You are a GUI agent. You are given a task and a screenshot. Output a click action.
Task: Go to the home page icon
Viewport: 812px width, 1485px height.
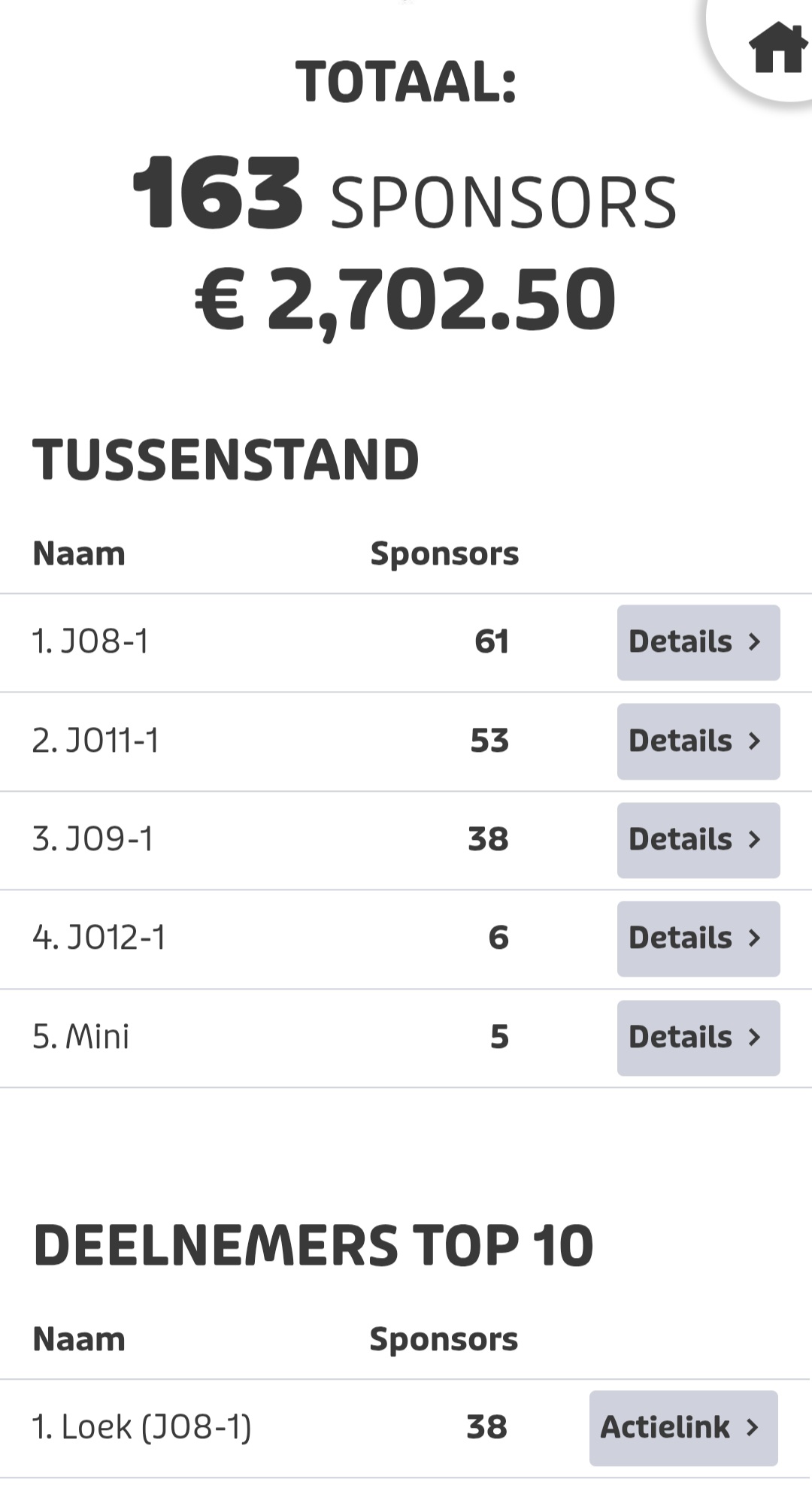777,47
